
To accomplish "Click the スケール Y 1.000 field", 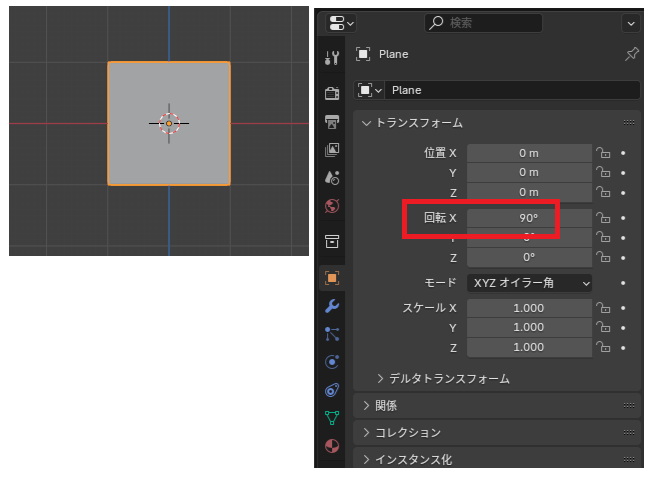I will click(529, 328).
